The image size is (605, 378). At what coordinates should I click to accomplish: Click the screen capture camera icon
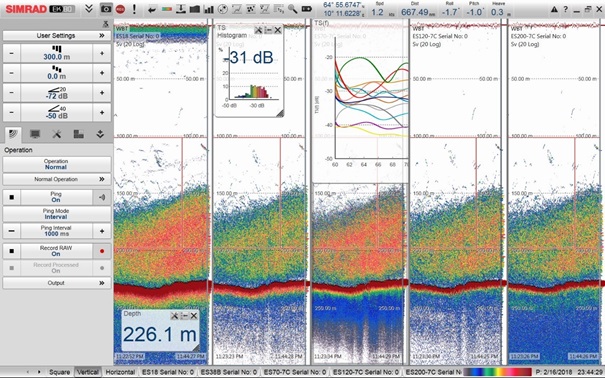coord(106,9)
